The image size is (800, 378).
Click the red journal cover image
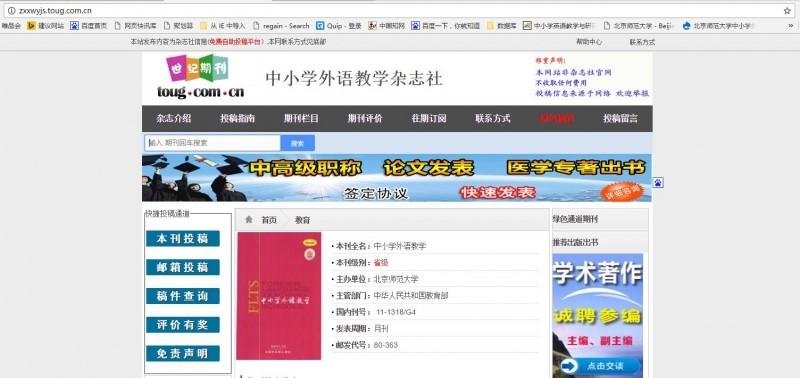279,296
